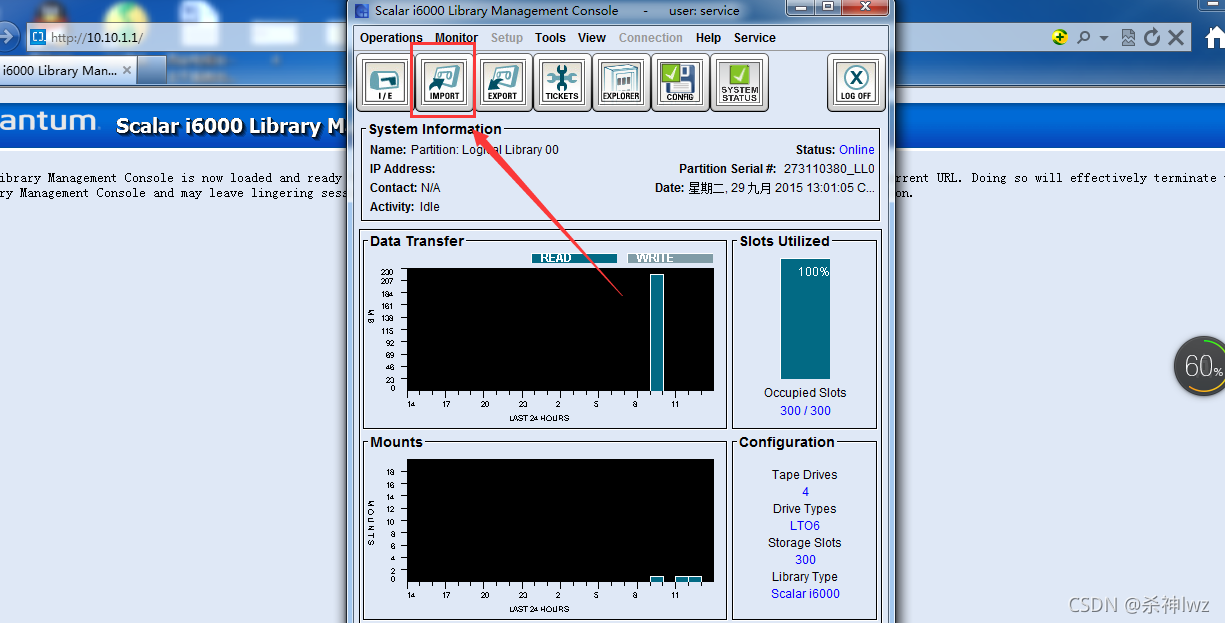This screenshot has height=623, width=1225.
Task: Click the Scalar i6000 library type link
Action: click(805, 594)
